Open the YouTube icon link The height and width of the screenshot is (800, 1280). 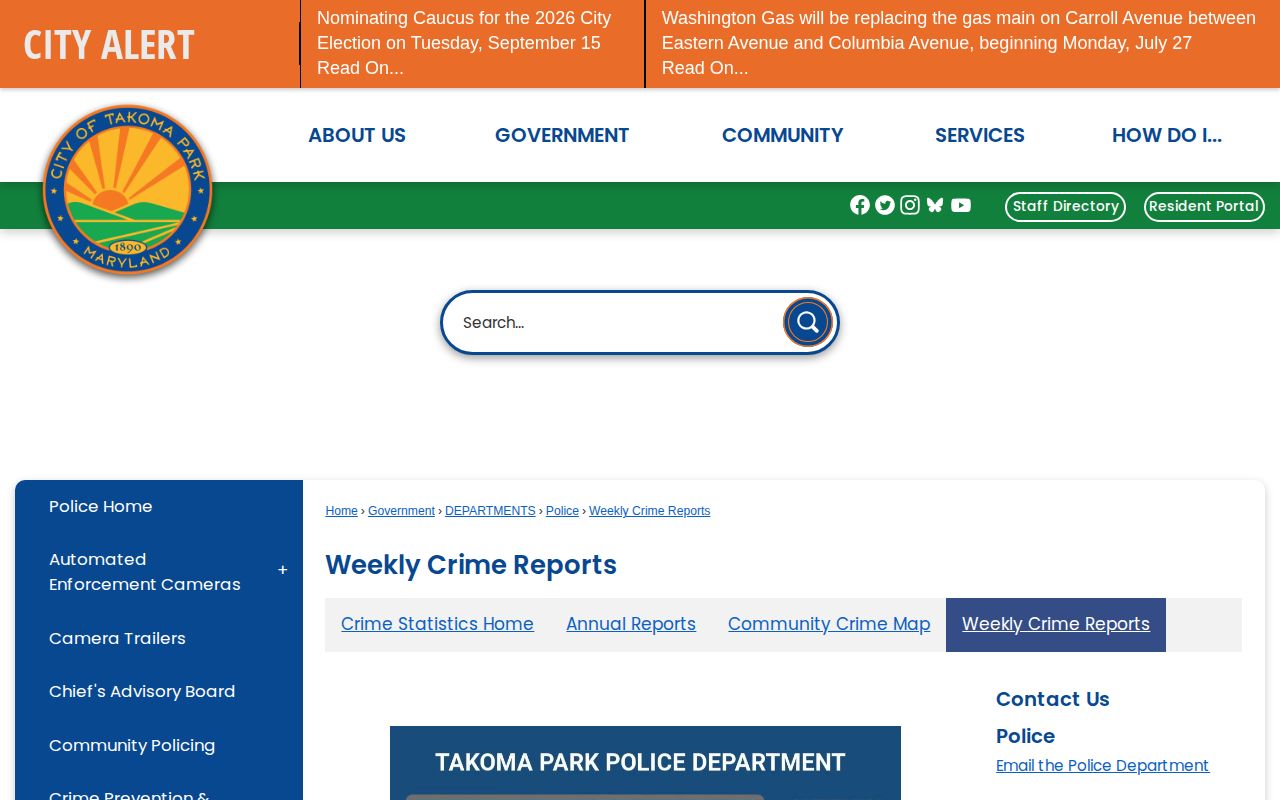point(961,205)
